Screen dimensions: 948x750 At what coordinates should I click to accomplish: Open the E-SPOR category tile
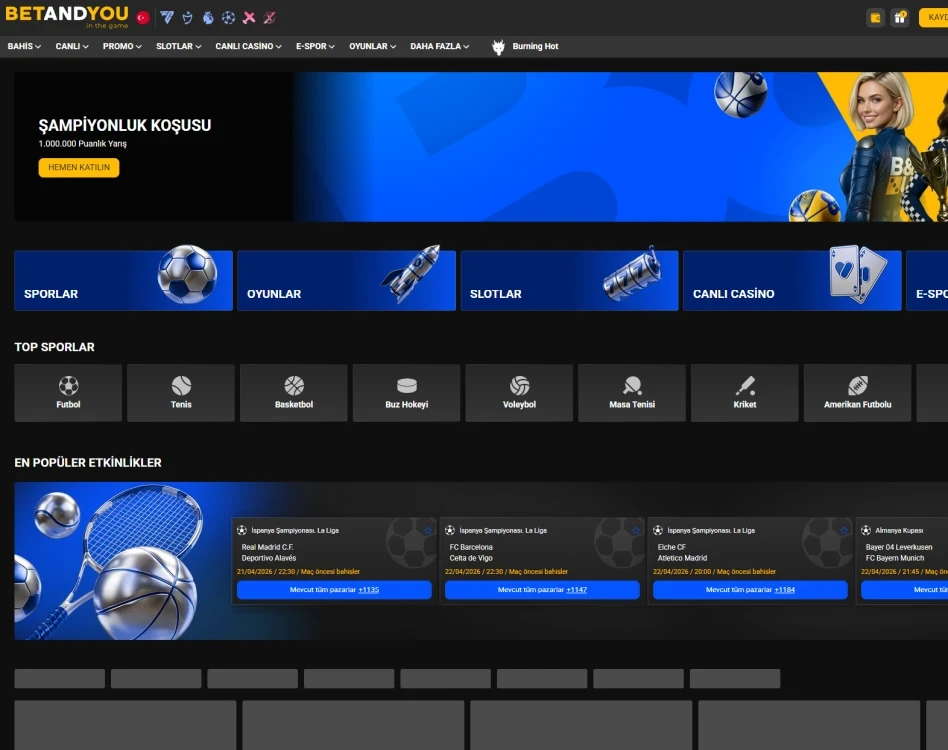927,280
